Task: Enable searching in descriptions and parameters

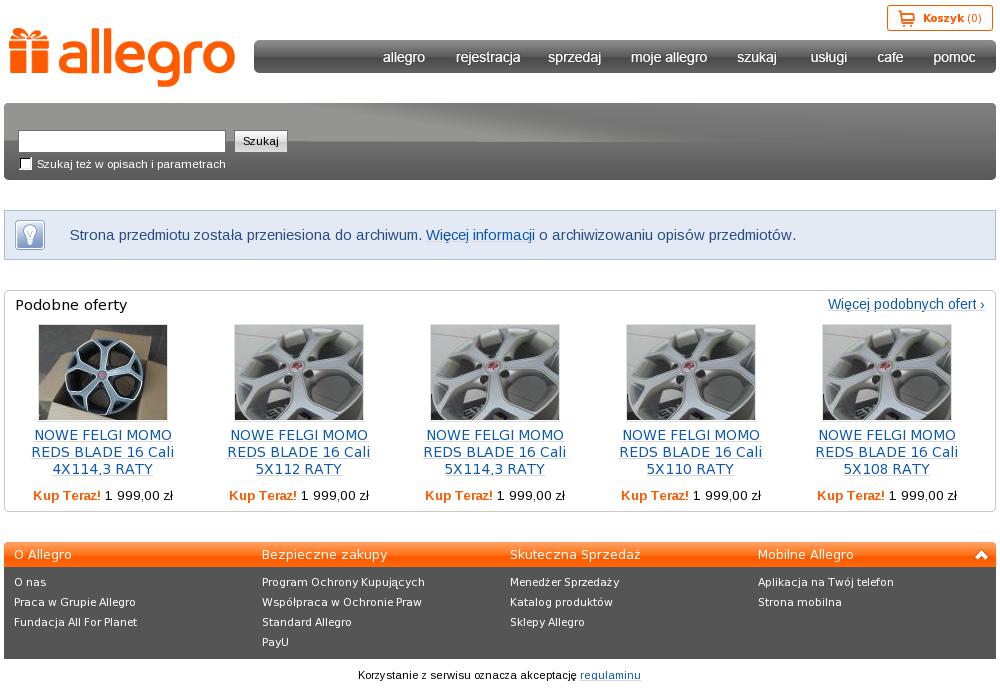Action: (x=26, y=164)
